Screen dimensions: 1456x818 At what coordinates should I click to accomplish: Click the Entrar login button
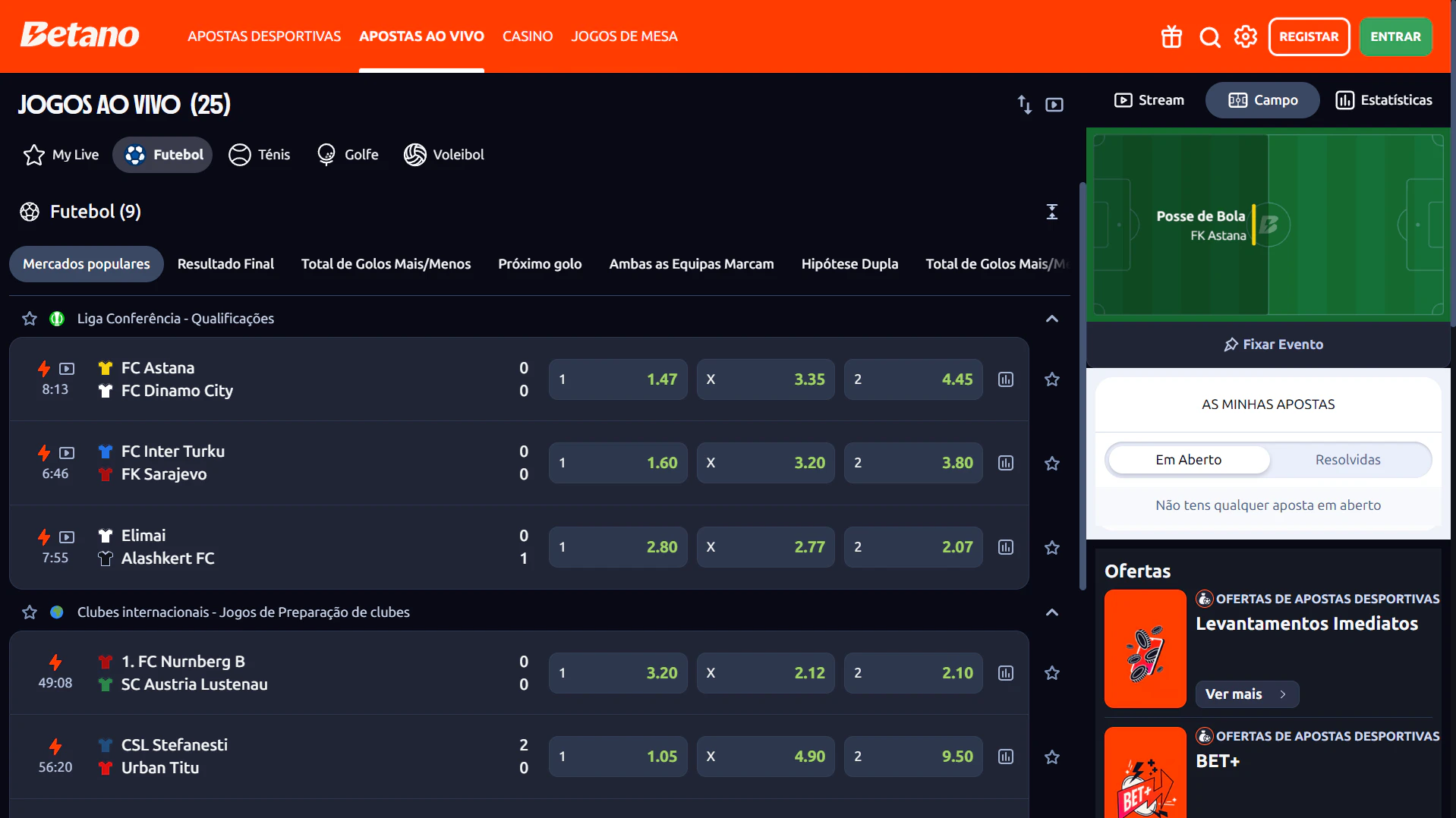pyautogui.click(x=1395, y=36)
